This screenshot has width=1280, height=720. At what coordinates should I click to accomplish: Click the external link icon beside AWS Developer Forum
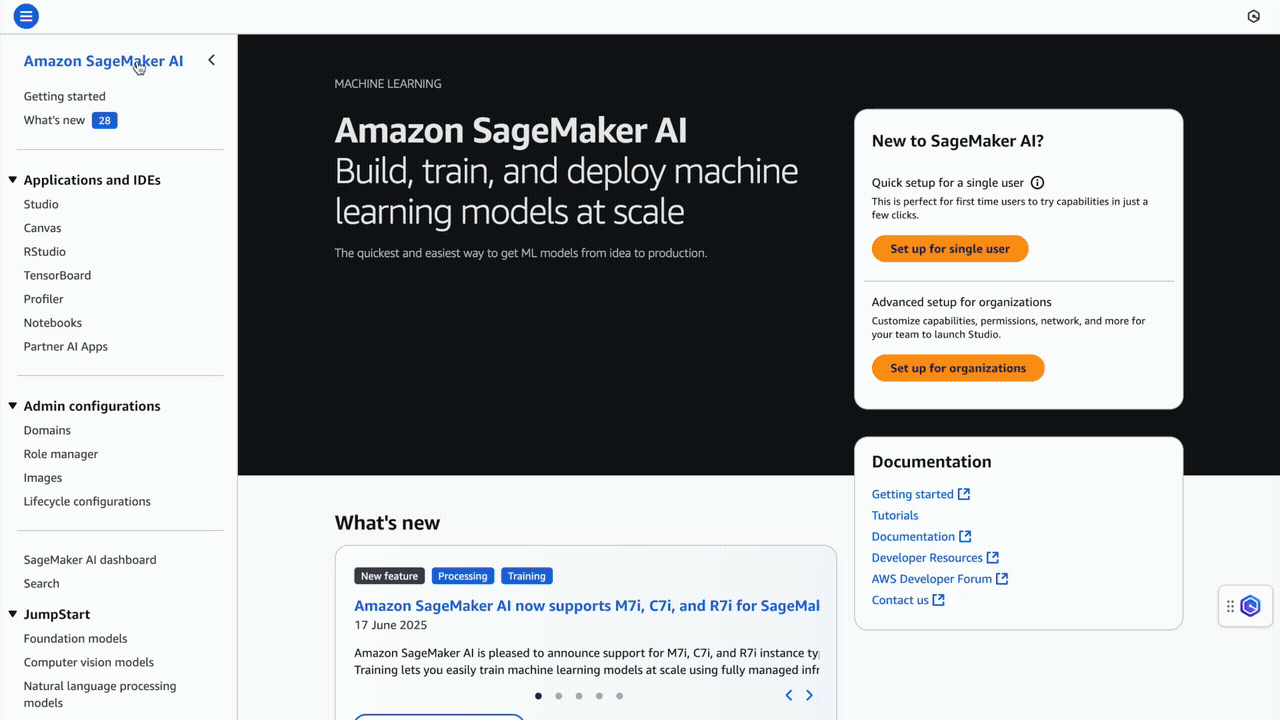point(1002,578)
